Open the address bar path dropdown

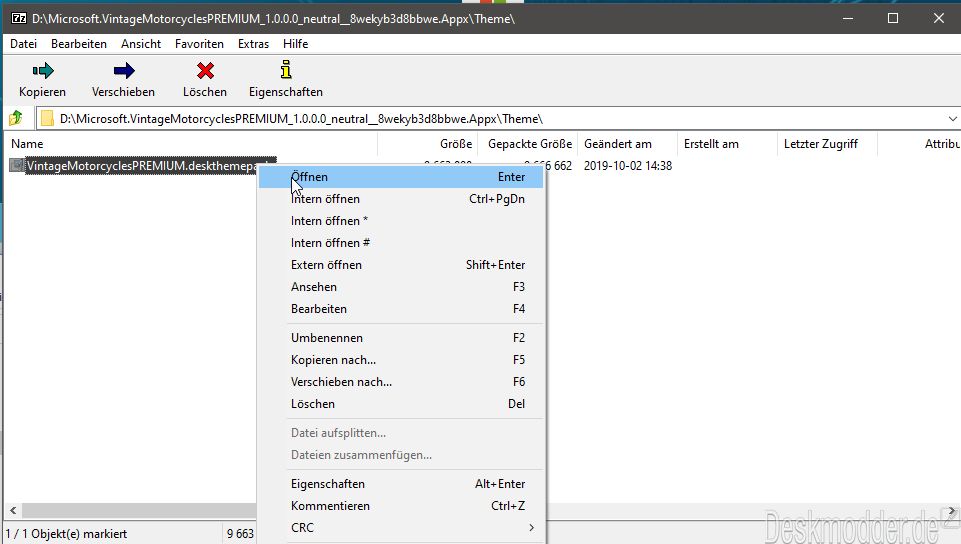click(952, 119)
